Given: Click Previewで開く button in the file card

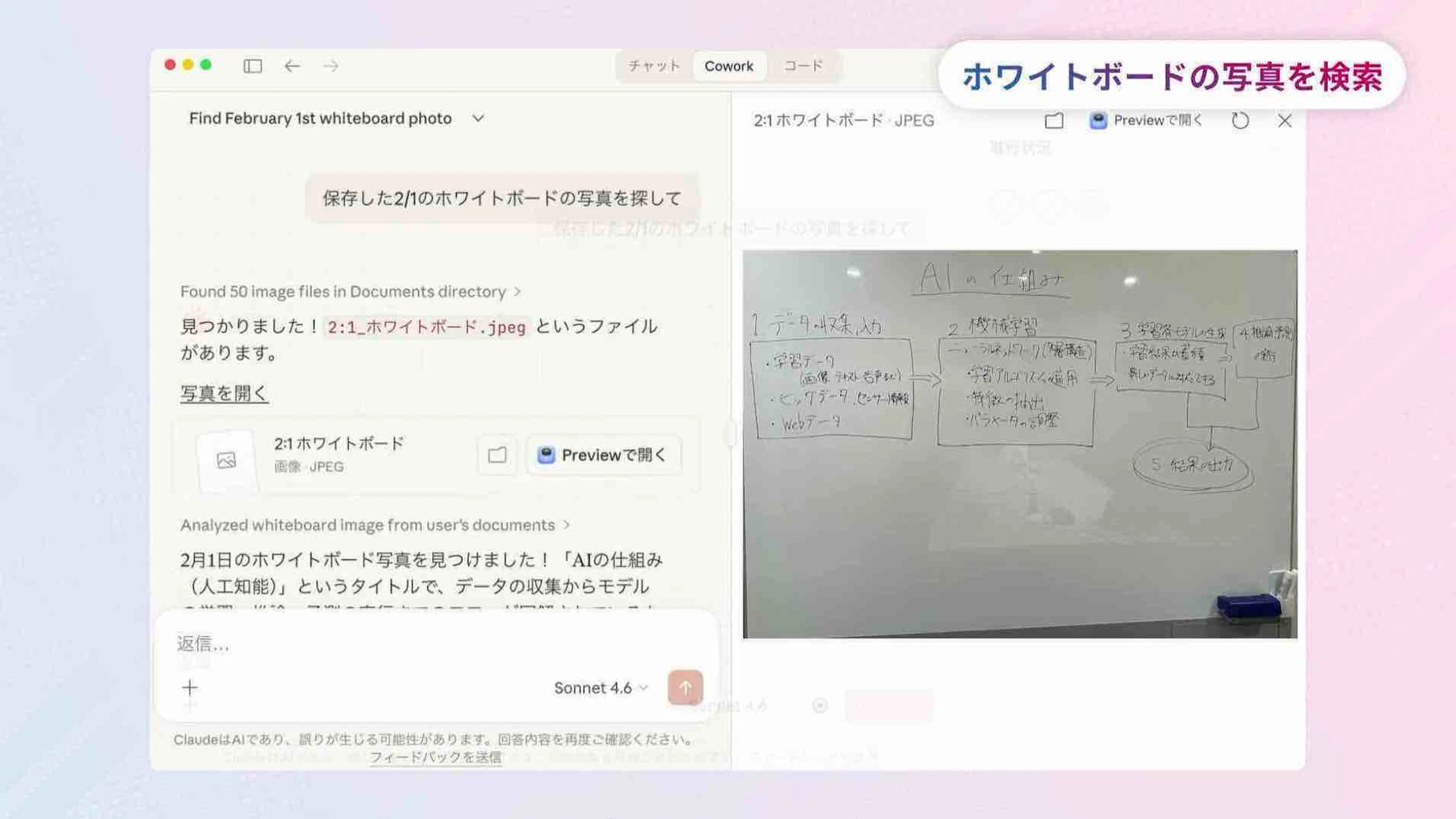Looking at the screenshot, I should (x=603, y=455).
